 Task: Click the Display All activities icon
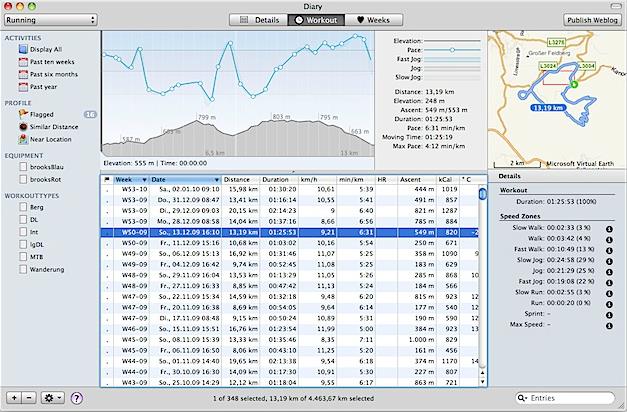(23, 49)
